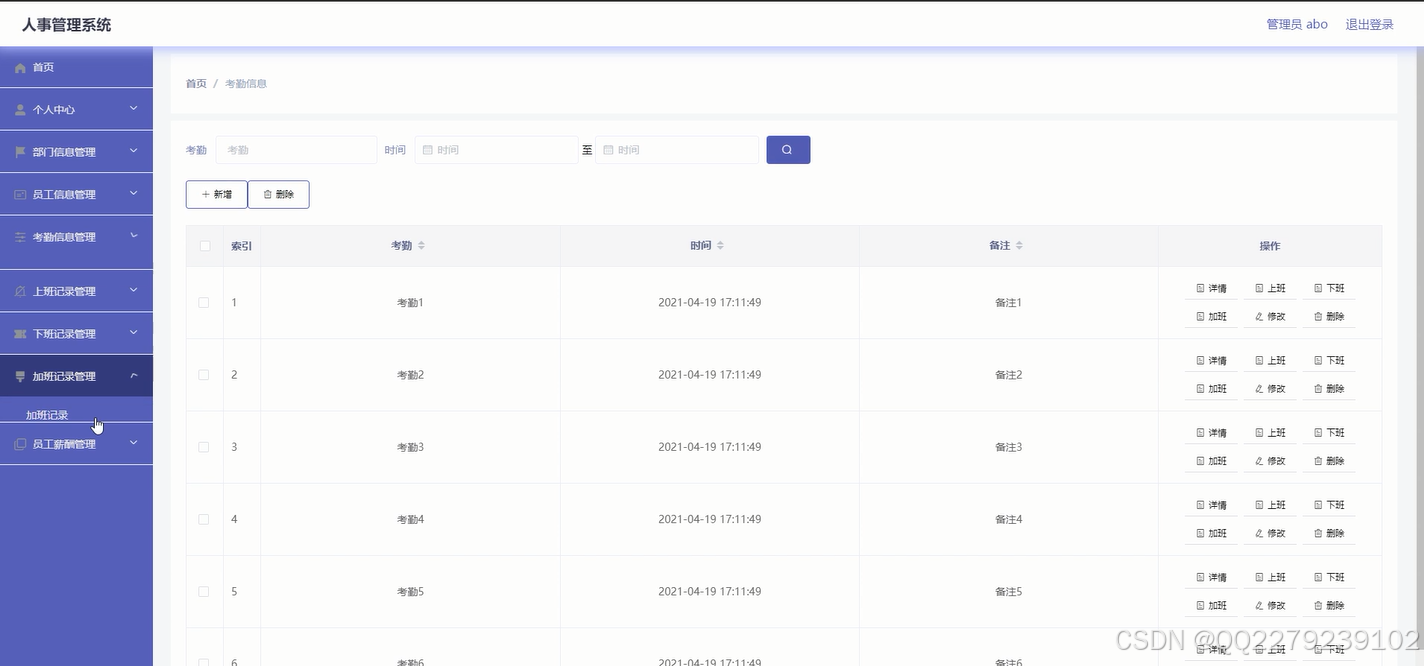
Task: Check the checkbox for row 考勤1
Action: (203, 302)
